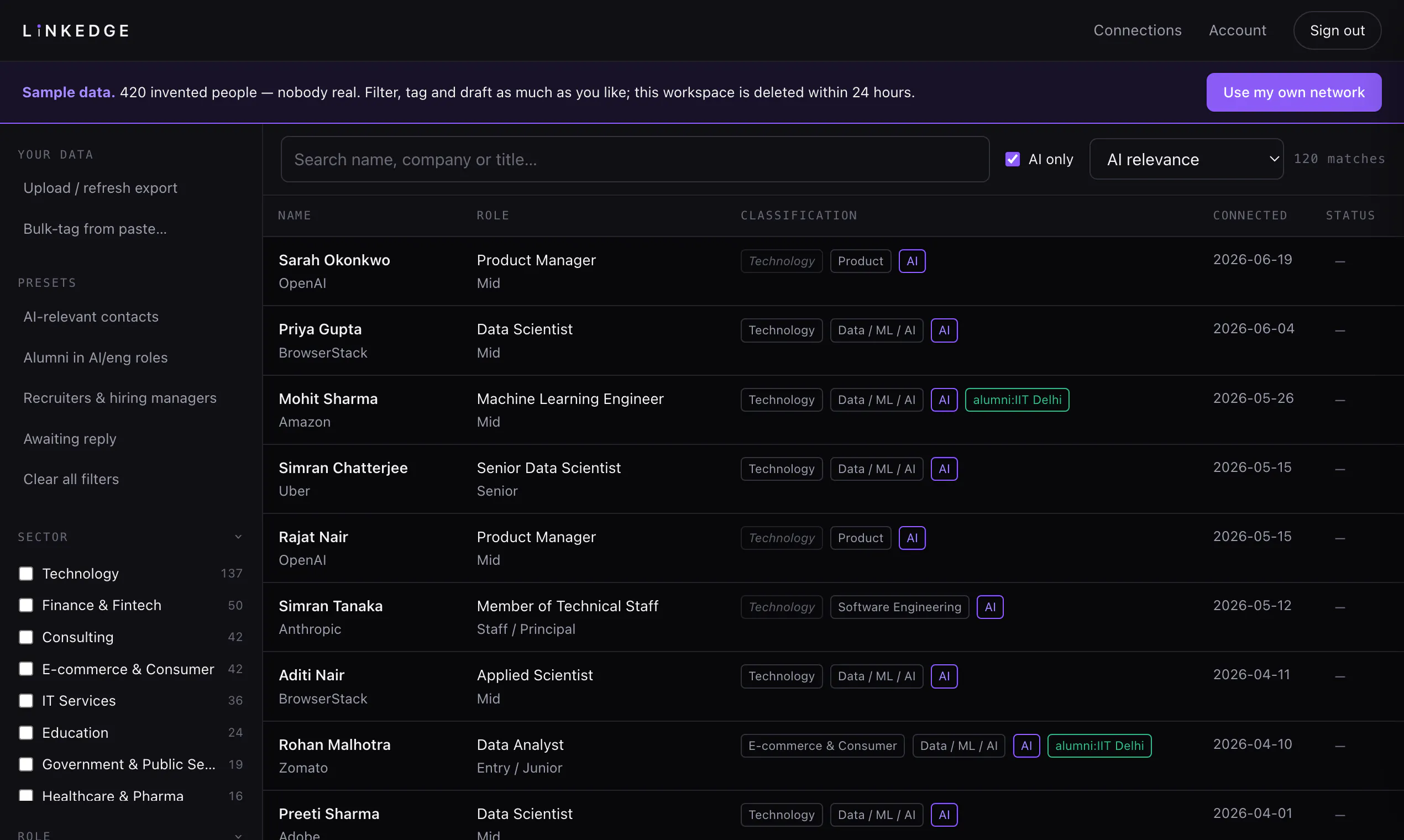
Task: Click the Sign out button
Action: (1337, 30)
